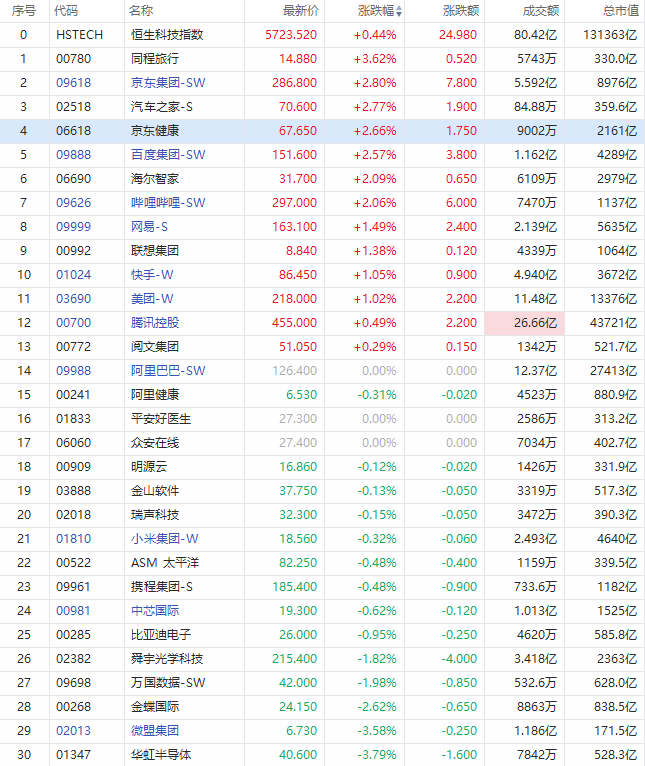
Task: Click stock code 02013 for 微盟集团
Action: pyautogui.click(x=74, y=731)
